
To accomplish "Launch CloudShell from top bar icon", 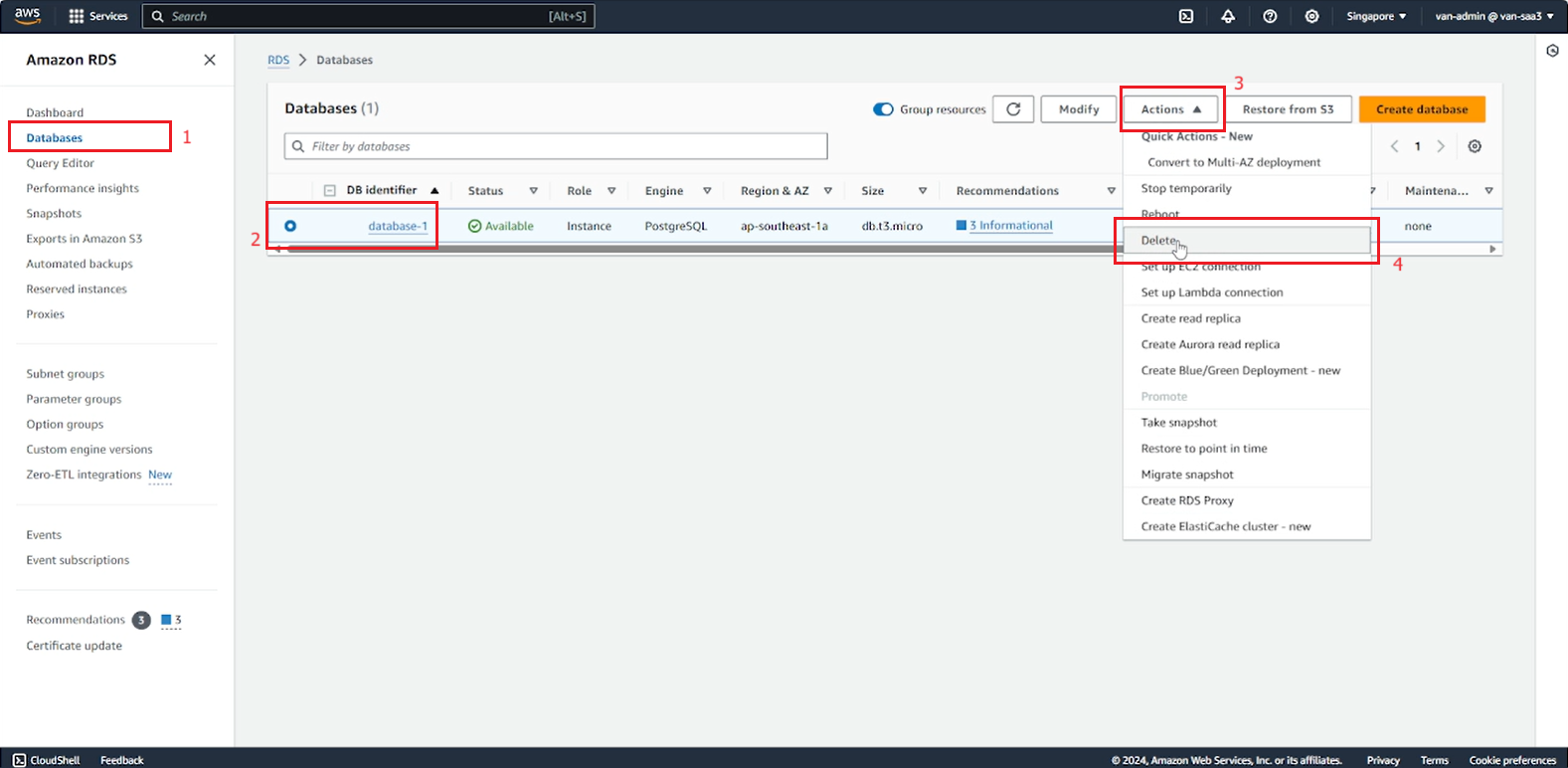I will point(1186,16).
